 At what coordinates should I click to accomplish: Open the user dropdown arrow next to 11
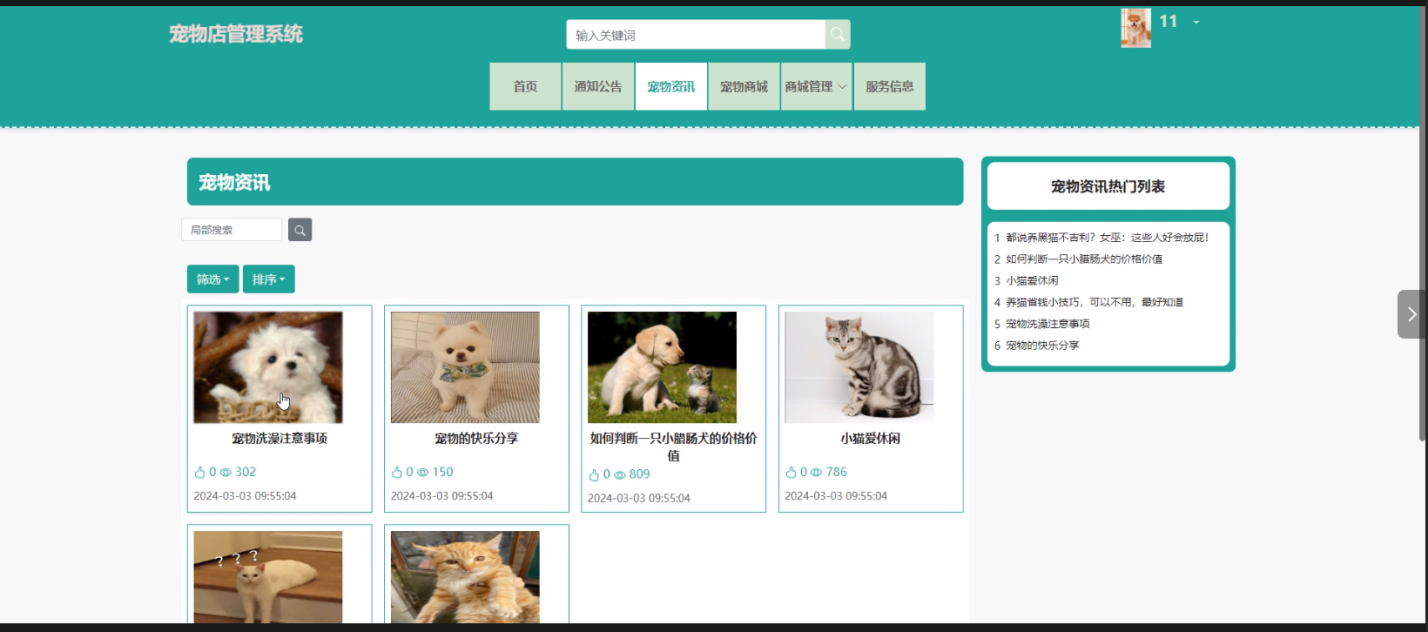(x=1196, y=22)
